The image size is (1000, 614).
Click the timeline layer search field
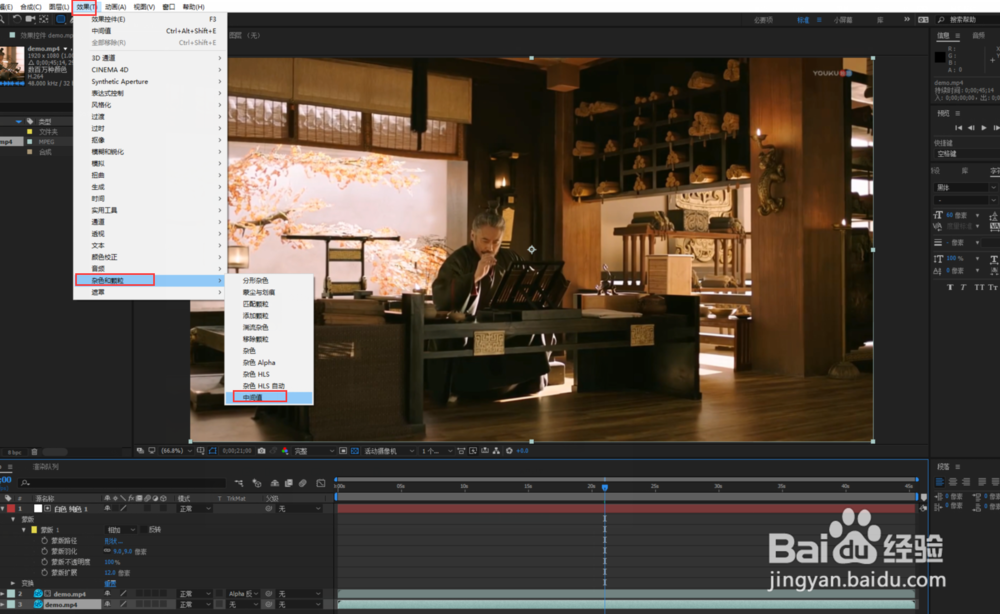point(122,483)
